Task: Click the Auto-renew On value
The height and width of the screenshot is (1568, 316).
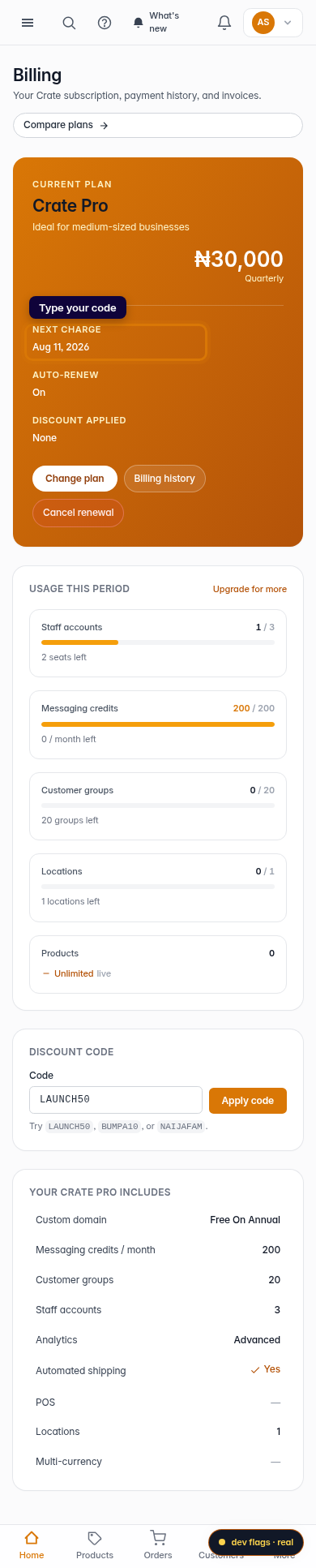Action: point(39,393)
